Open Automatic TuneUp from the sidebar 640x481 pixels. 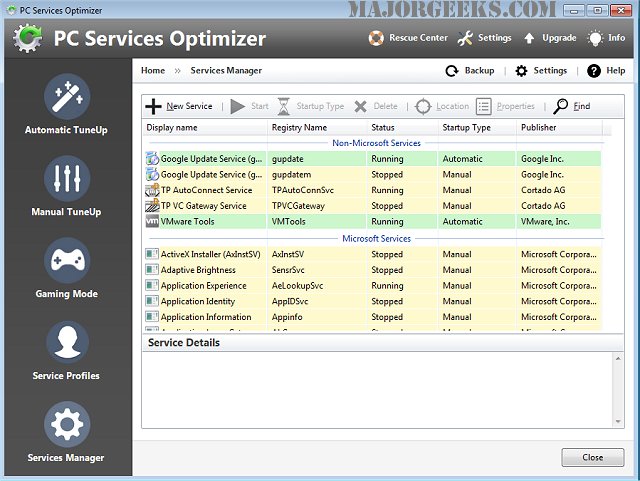(x=65, y=96)
